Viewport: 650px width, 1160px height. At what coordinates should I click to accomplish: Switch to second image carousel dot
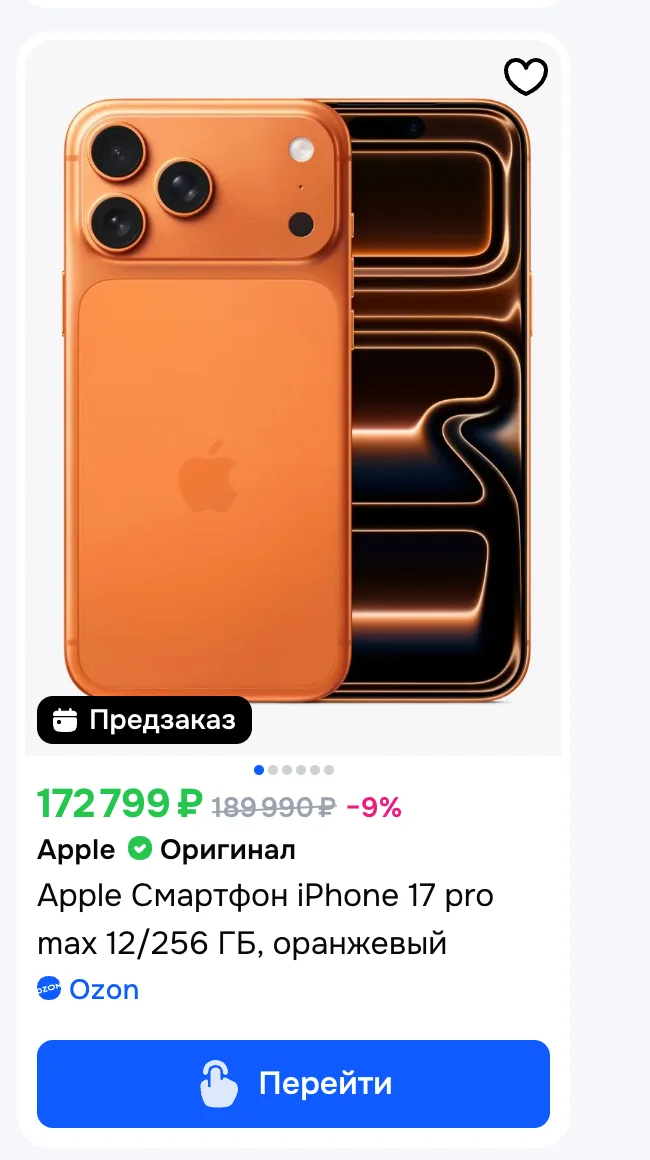tap(273, 770)
